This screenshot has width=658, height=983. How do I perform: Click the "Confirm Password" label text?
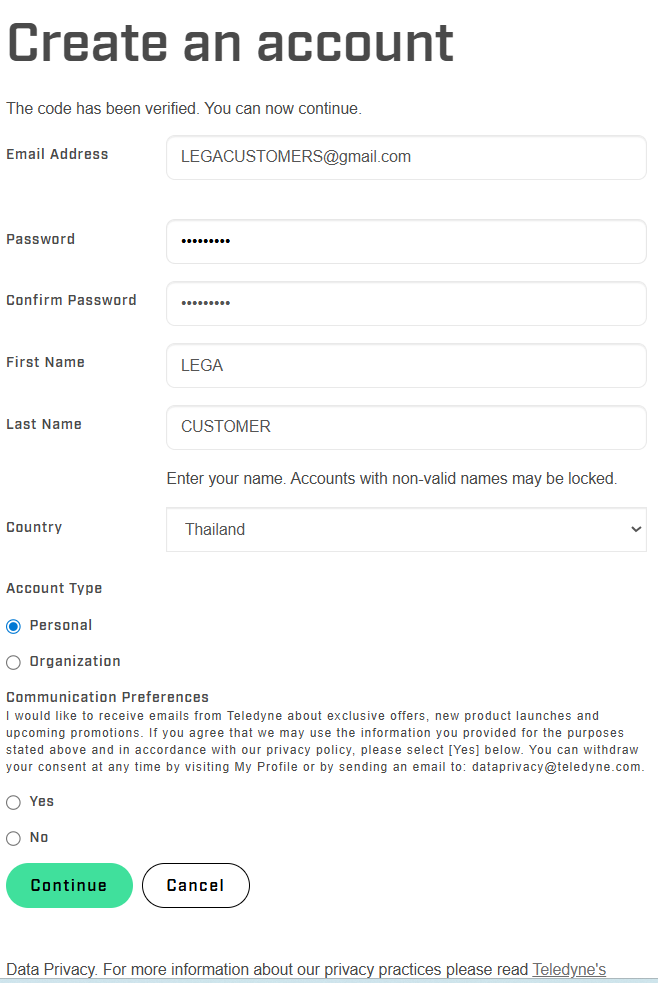[x=71, y=300]
